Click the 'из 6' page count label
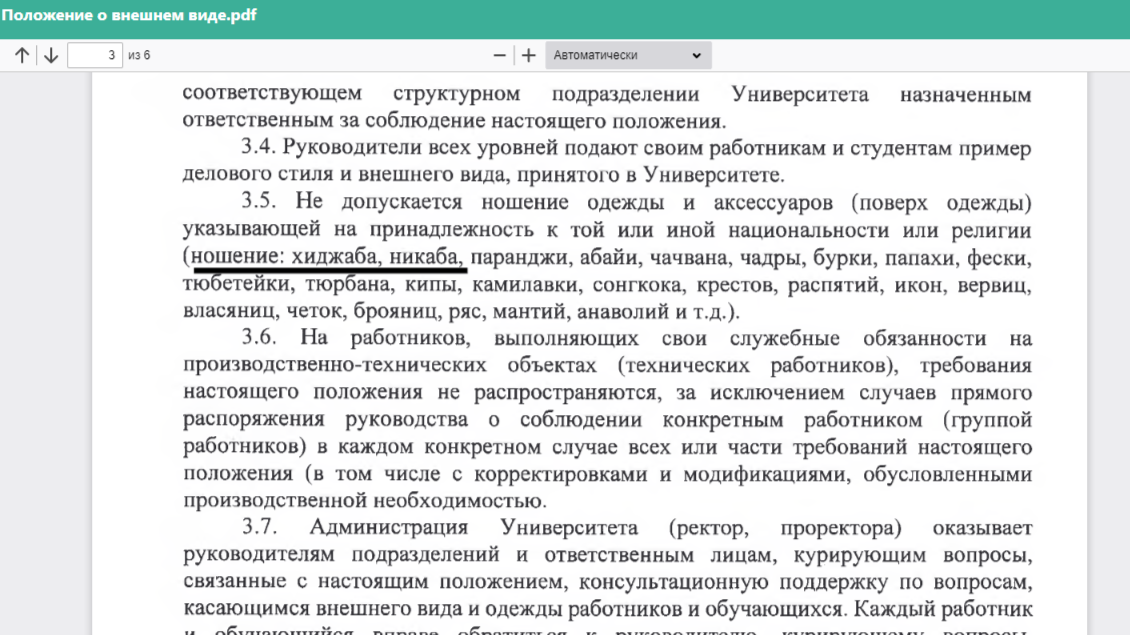This screenshot has height=635, width=1130. (139, 56)
